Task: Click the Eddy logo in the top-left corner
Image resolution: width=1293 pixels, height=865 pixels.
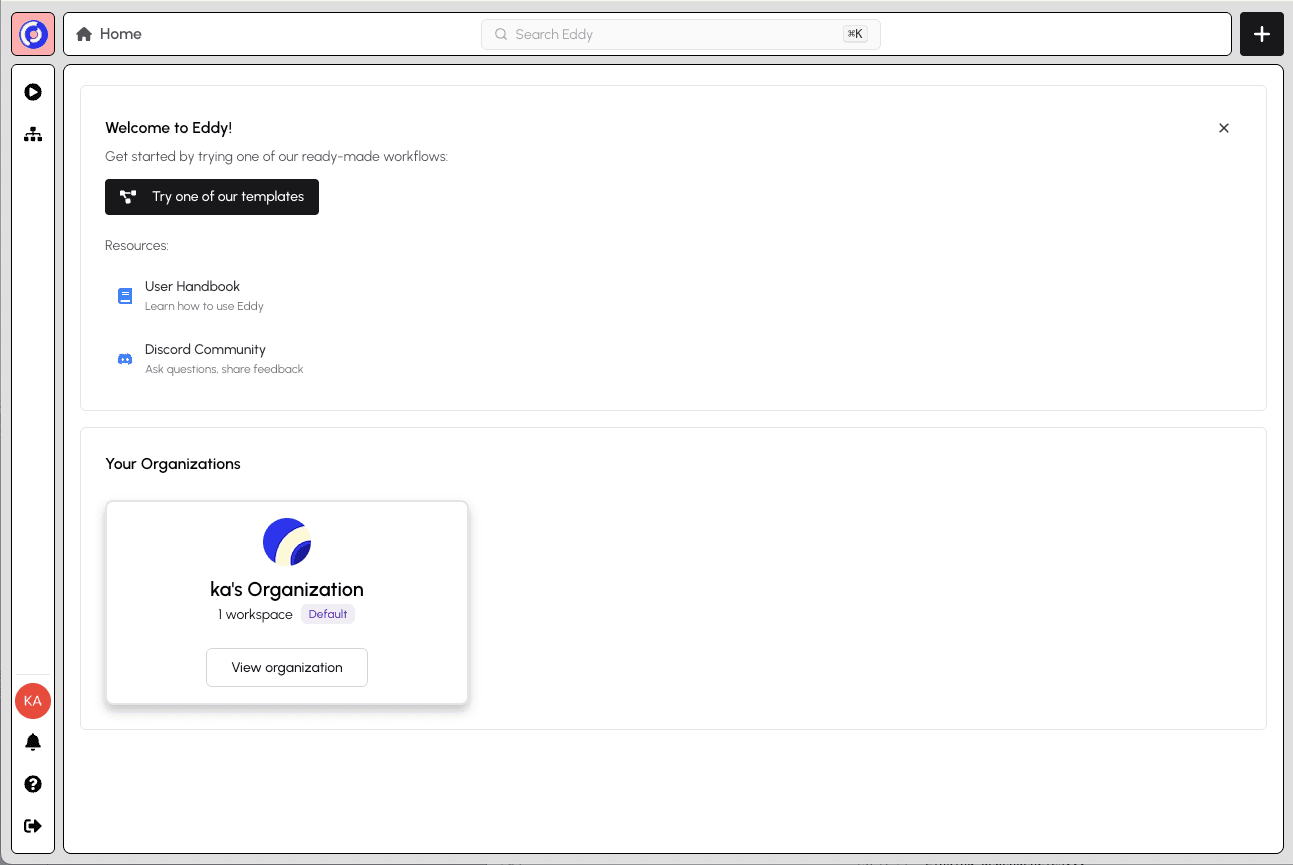Action: pos(33,33)
